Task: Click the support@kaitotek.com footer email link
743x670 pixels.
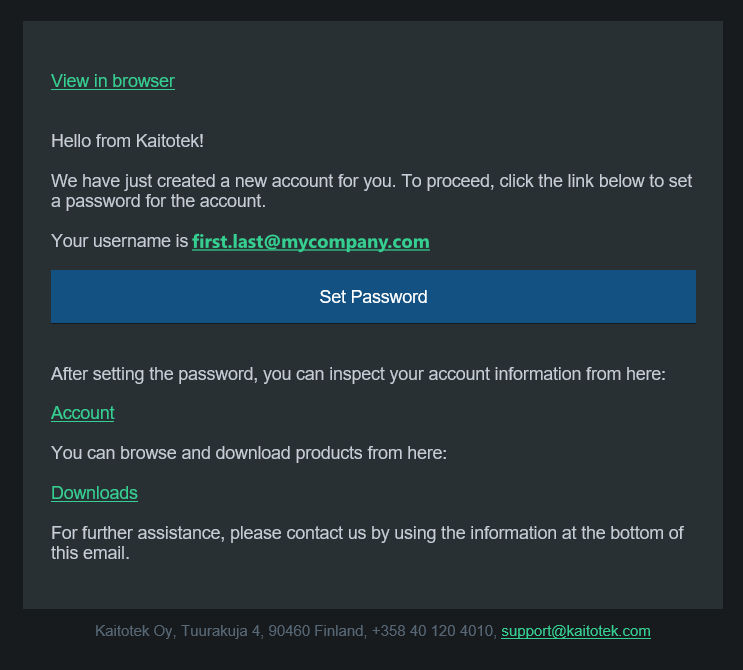Action: pos(576,631)
